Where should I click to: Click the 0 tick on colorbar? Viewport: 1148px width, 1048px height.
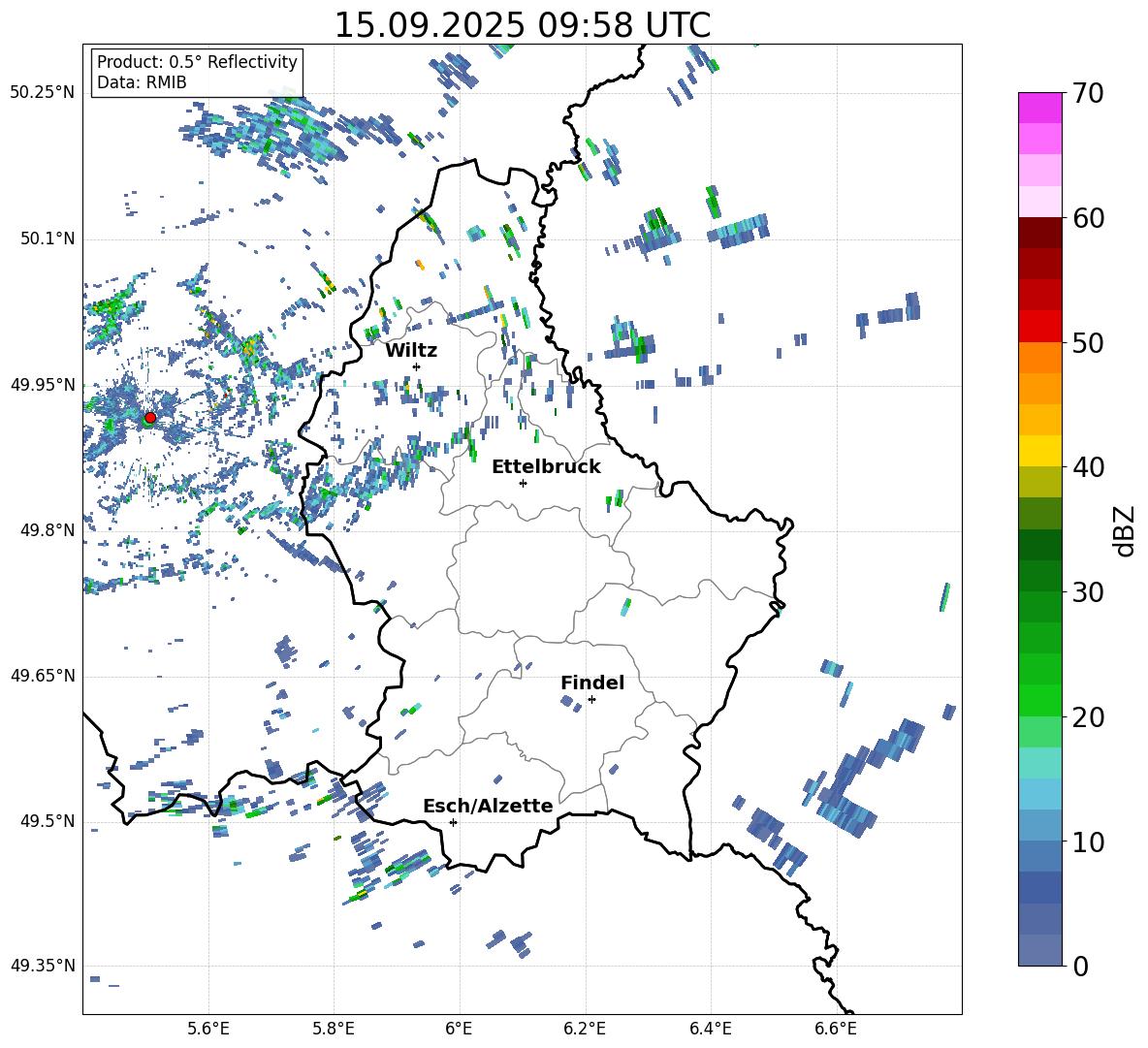click(1080, 966)
